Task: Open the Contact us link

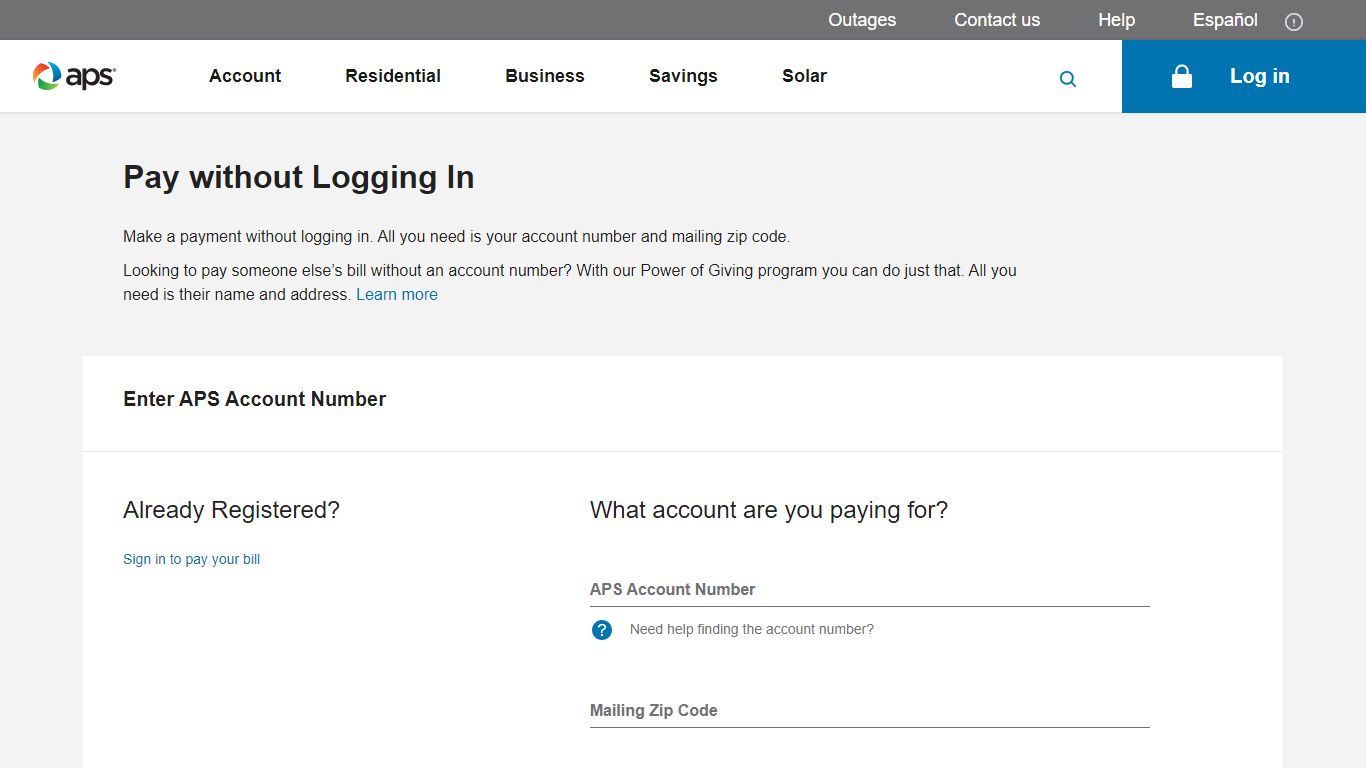Action: click(x=997, y=20)
